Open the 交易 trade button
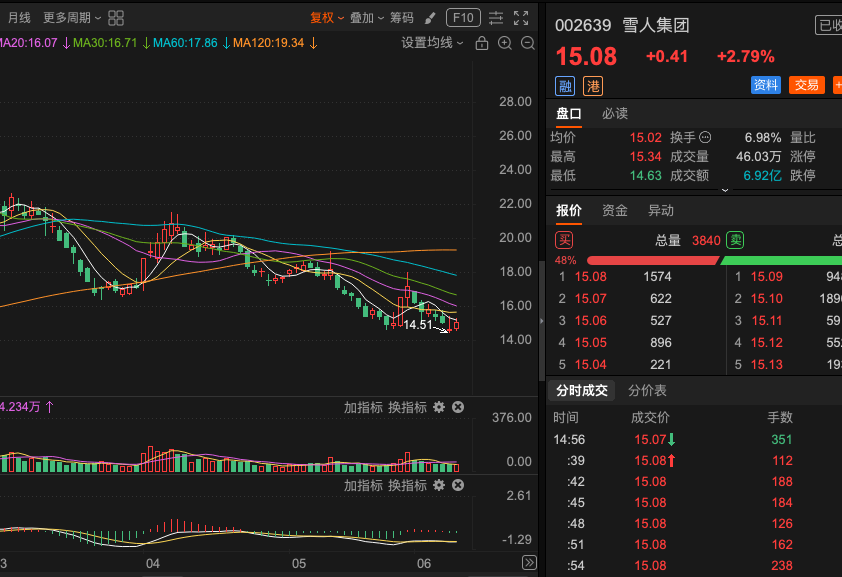 (807, 85)
